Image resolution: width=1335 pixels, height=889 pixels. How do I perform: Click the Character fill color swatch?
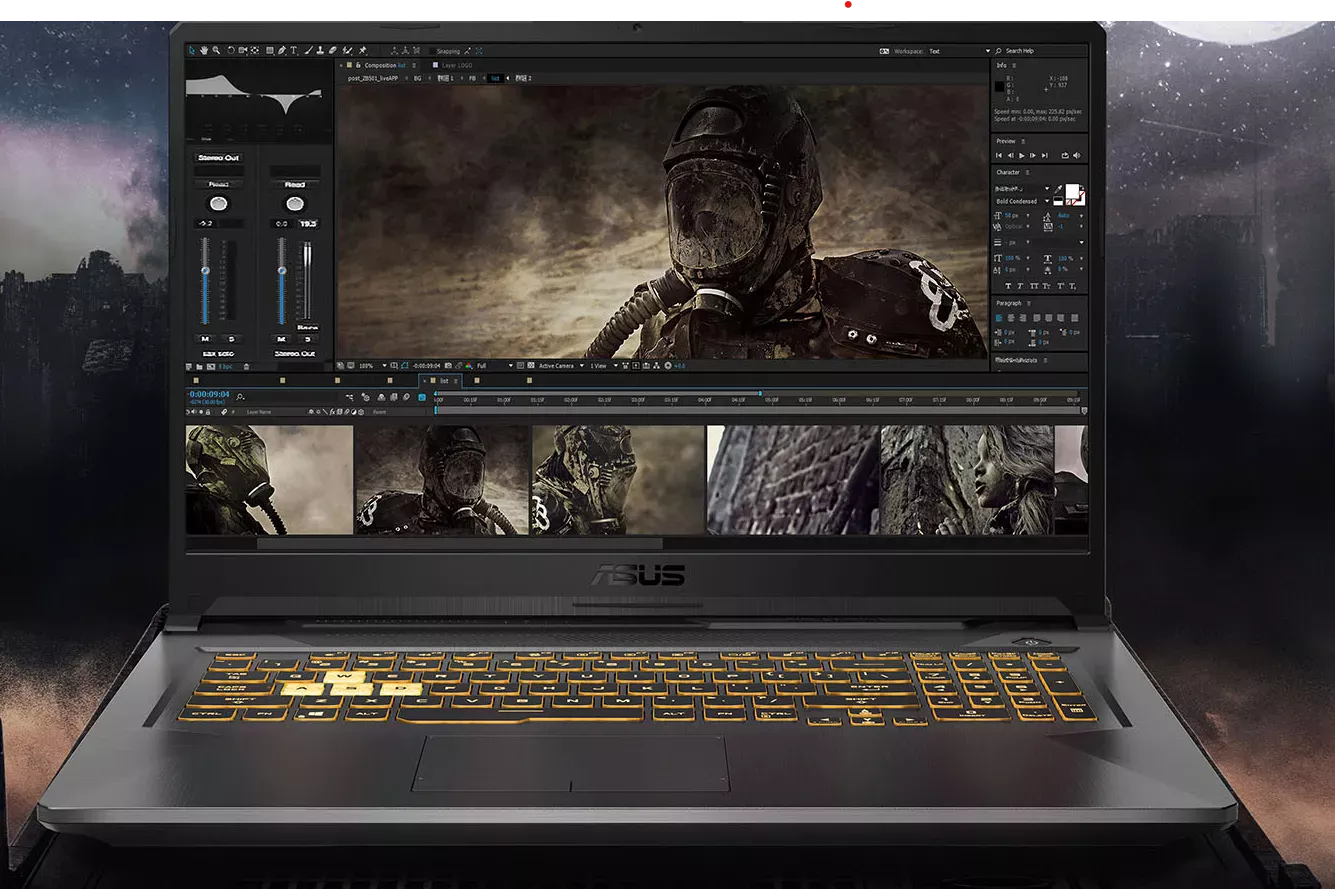[1072, 189]
